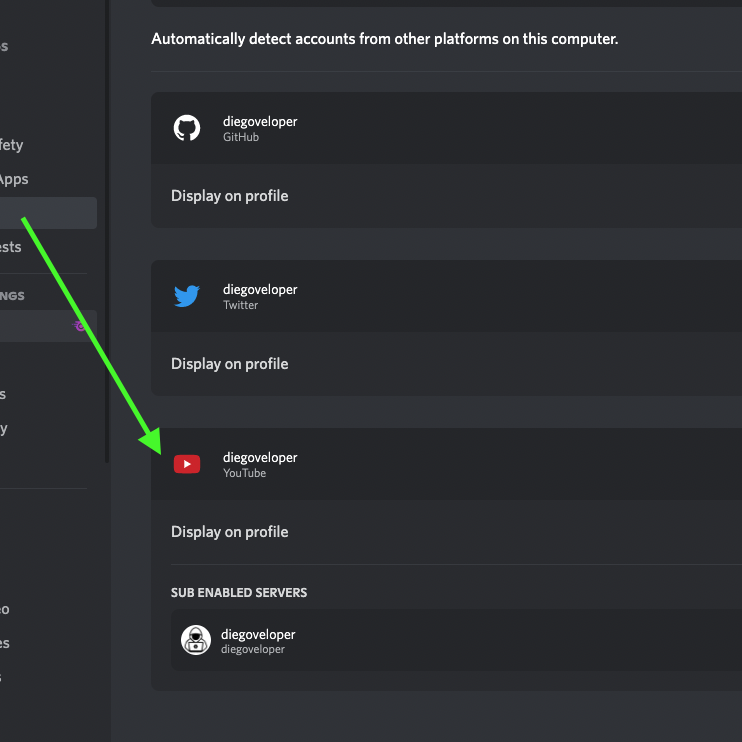The height and width of the screenshot is (742, 742).
Task: Click the Sub Enabled Servers heading
Action: pos(239,592)
